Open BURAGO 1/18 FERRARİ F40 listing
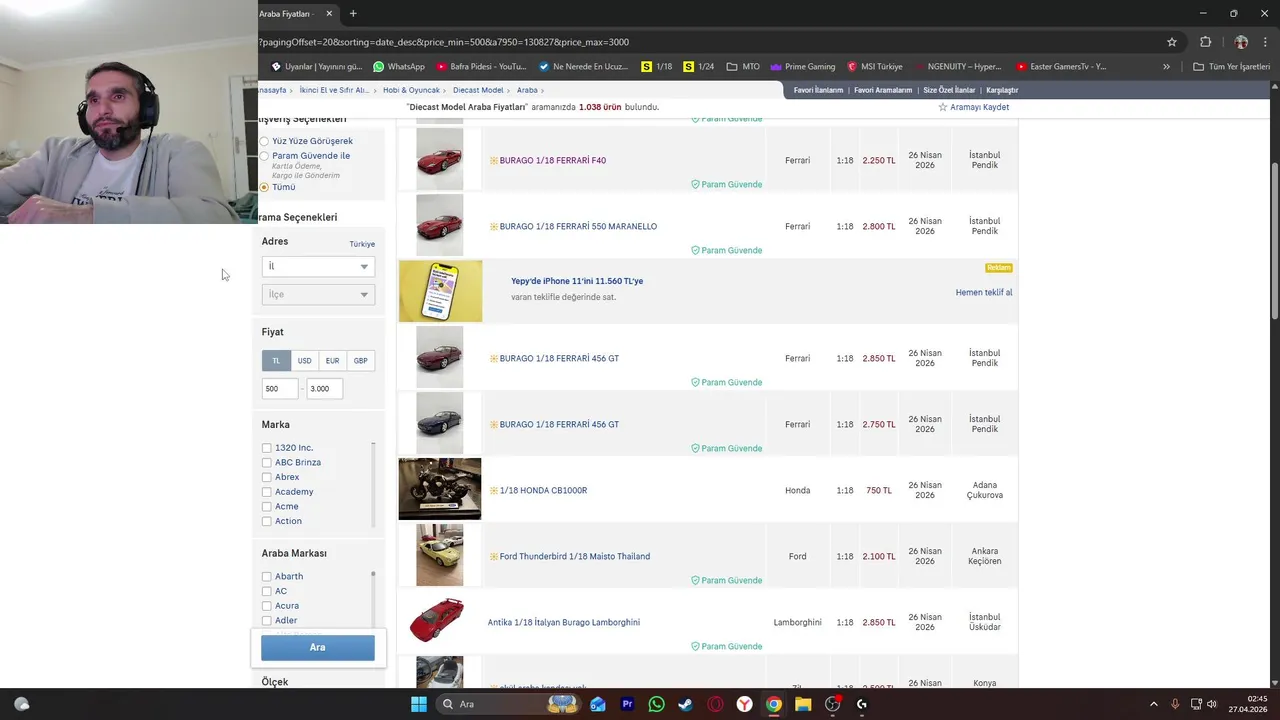Screen dimensions: 1280x720 (x=553, y=160)
